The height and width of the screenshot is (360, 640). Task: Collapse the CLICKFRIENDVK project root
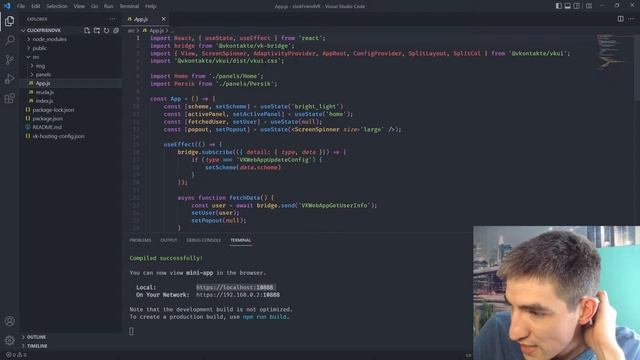71,30
